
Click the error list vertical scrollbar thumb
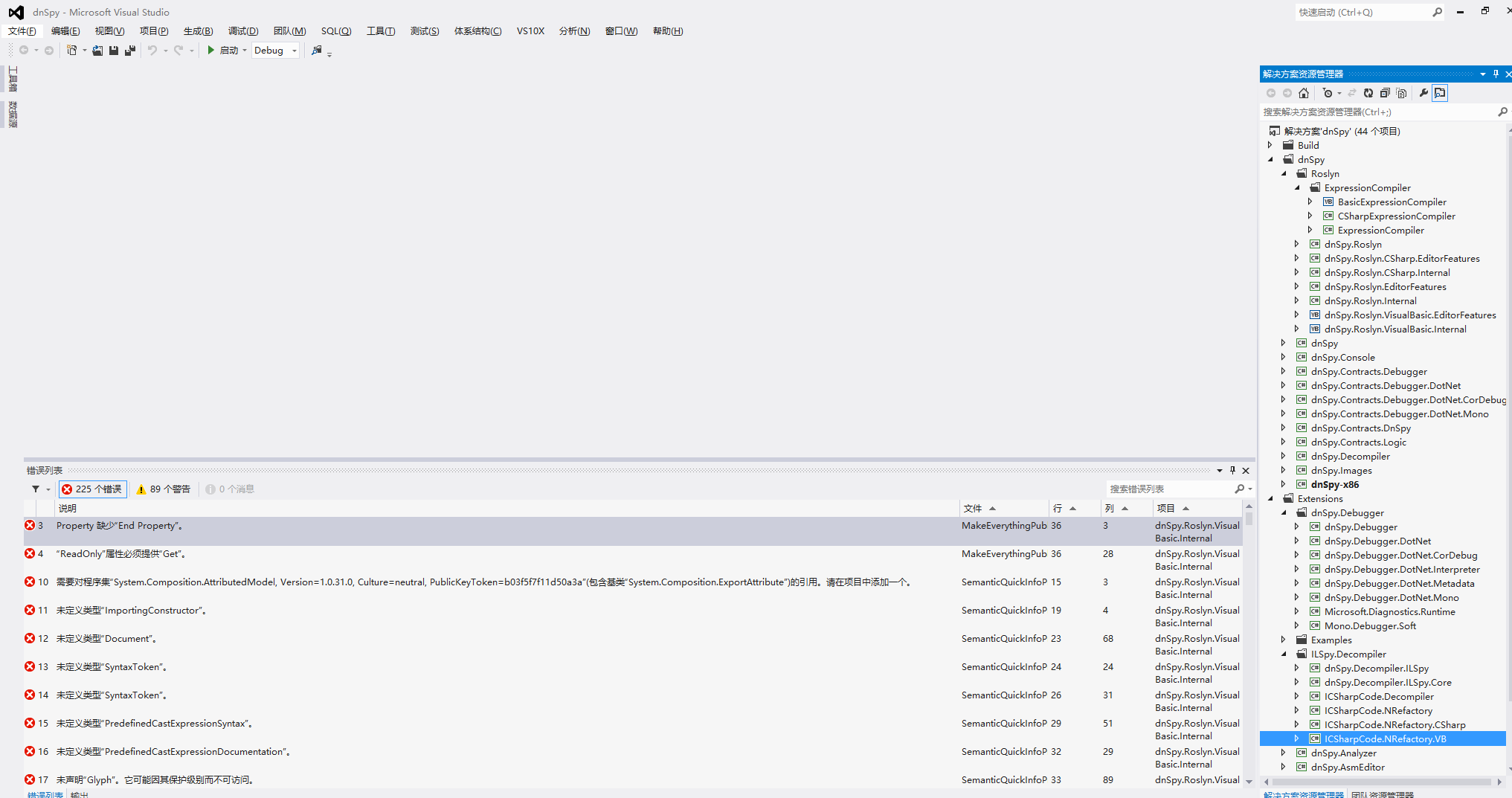coord(1249,518)
